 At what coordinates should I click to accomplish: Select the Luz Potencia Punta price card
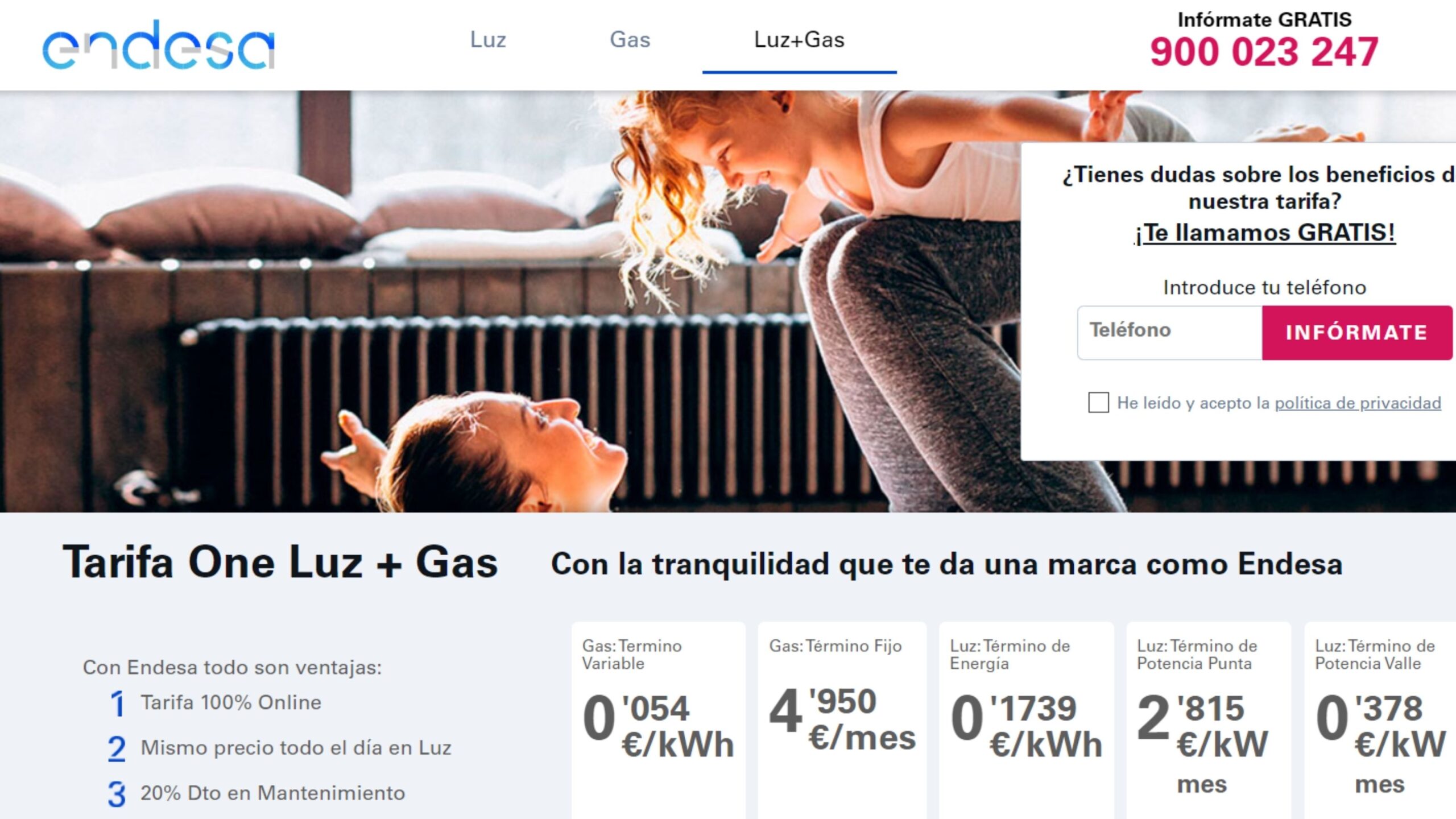(x=1209, y=720)
